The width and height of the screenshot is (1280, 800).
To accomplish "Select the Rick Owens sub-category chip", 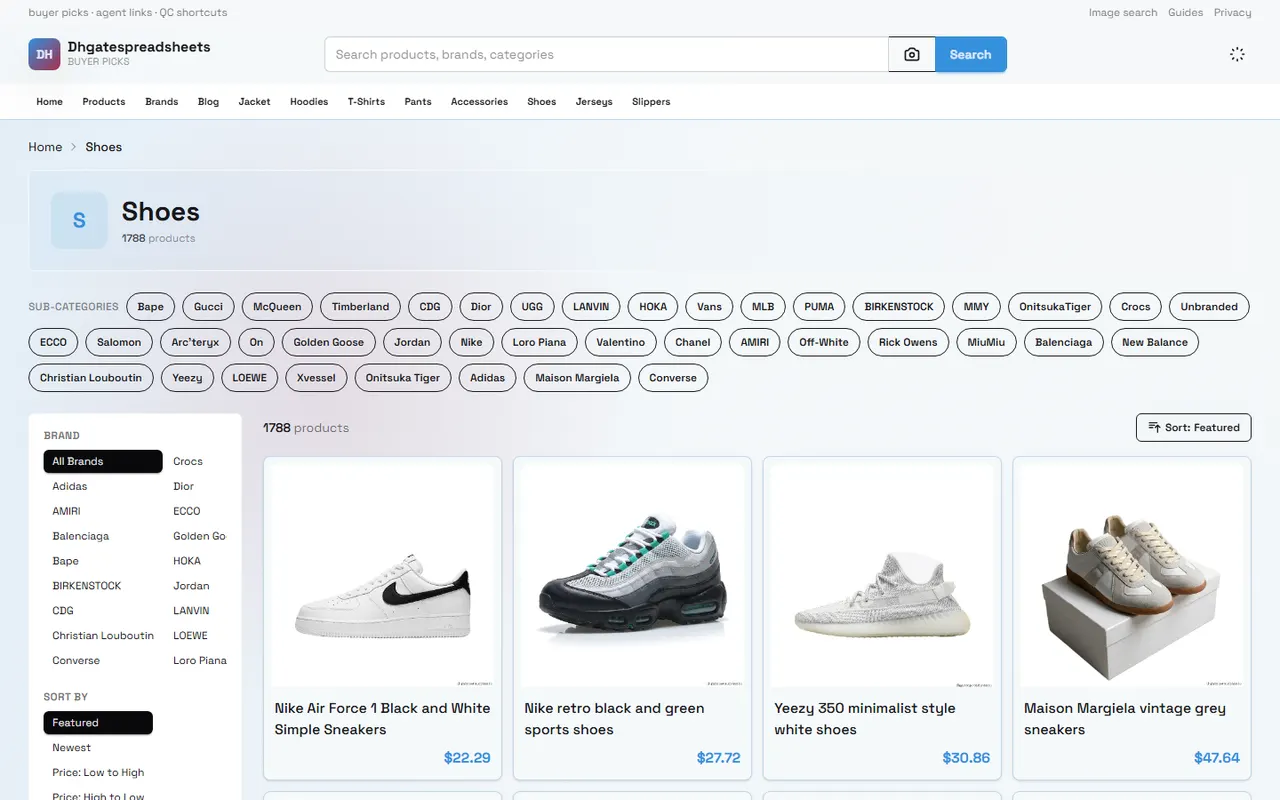I will coord(908,342).
